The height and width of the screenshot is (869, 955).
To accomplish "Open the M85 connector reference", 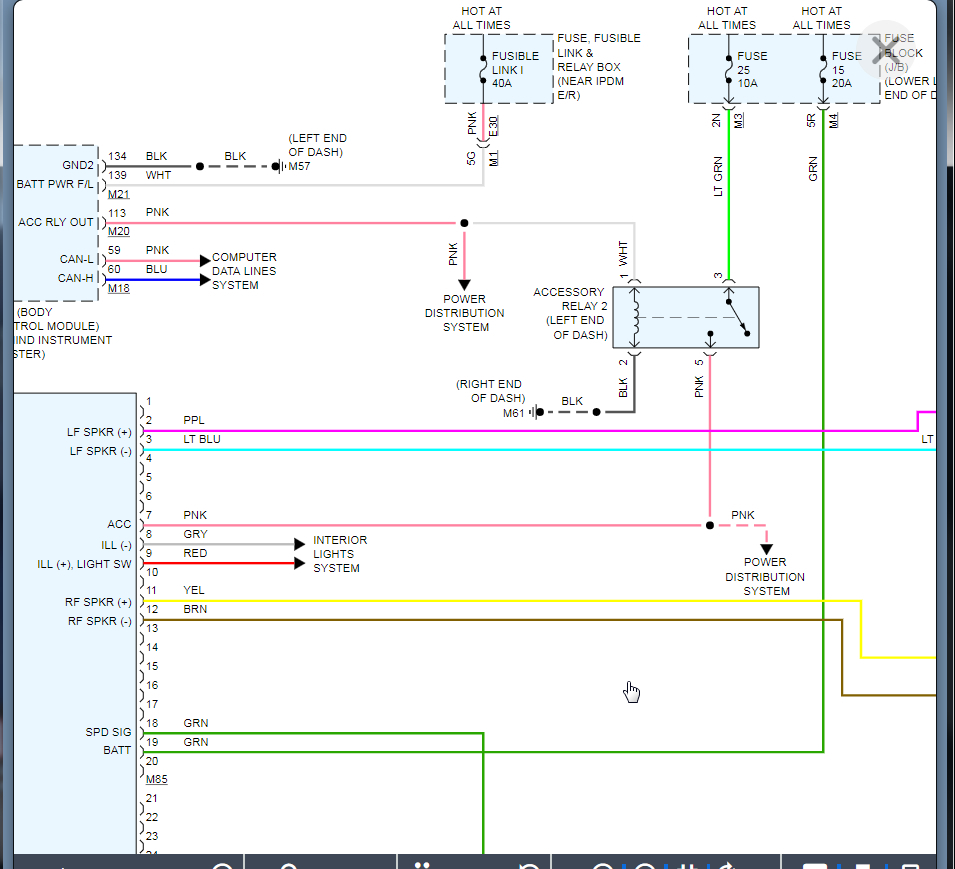I will pyautogui.click(x=157, y=779).
